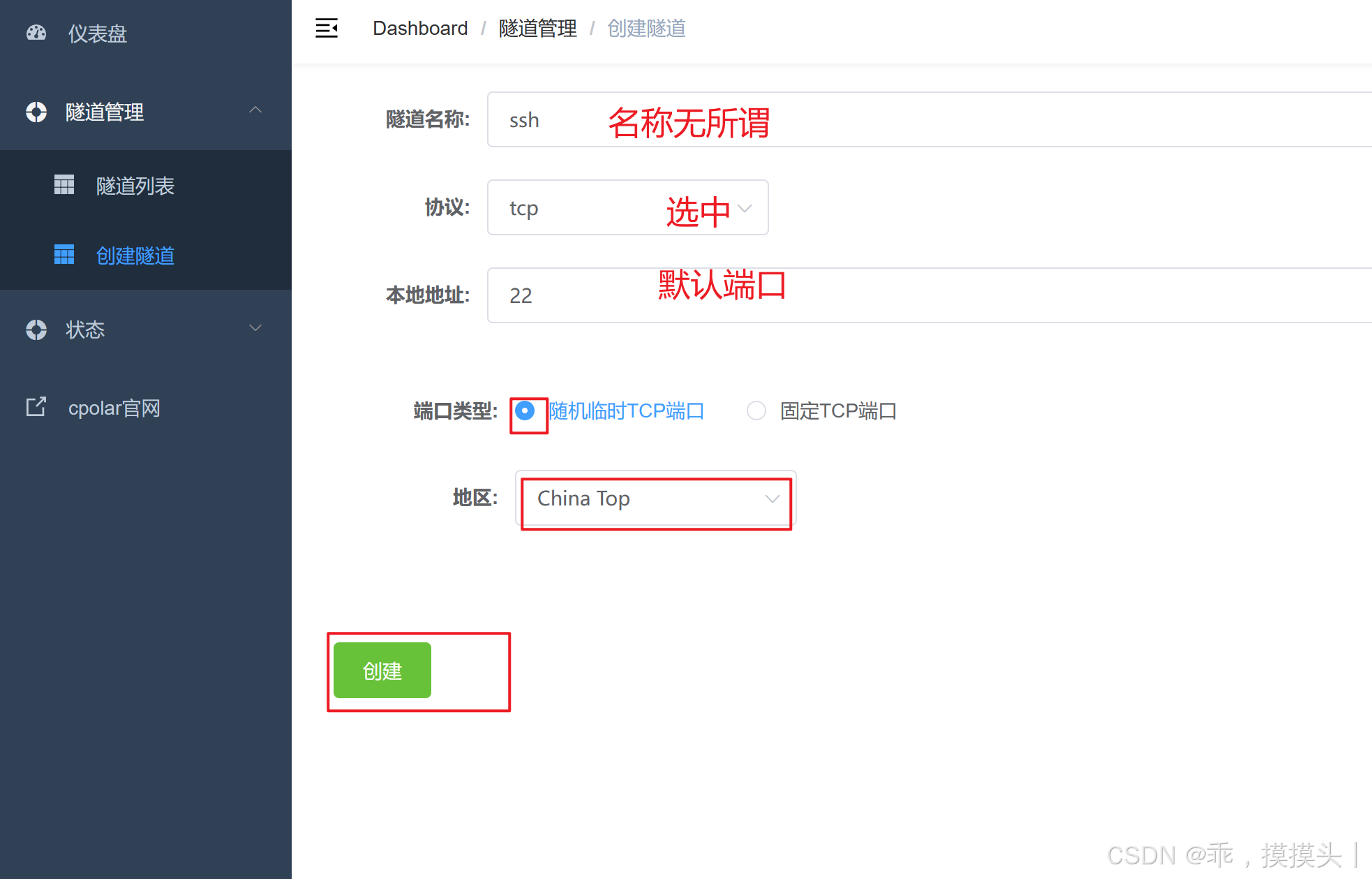
Task: Click the 隧道列表 grid icon
Action: (64, 184)
